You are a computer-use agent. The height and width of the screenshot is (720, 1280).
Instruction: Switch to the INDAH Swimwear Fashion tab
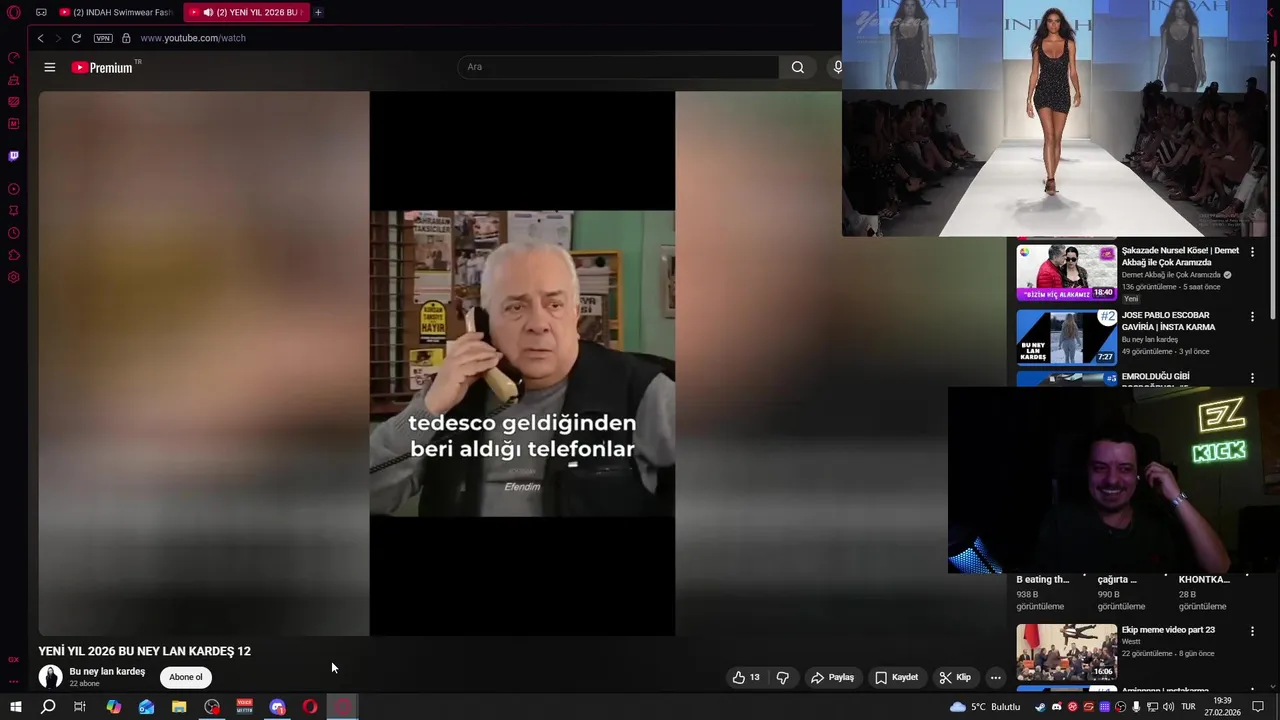coord(116,12)
